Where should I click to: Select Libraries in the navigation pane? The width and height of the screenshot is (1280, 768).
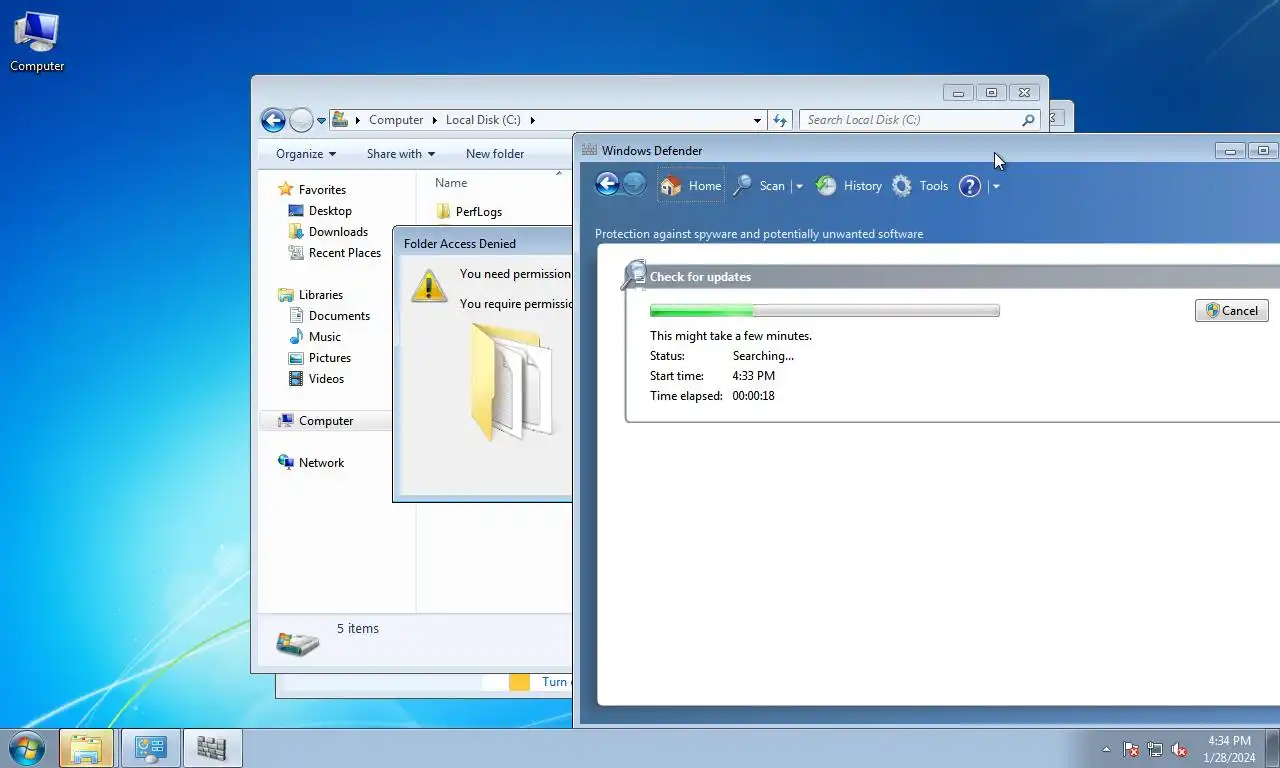click(x=321, y=294)
